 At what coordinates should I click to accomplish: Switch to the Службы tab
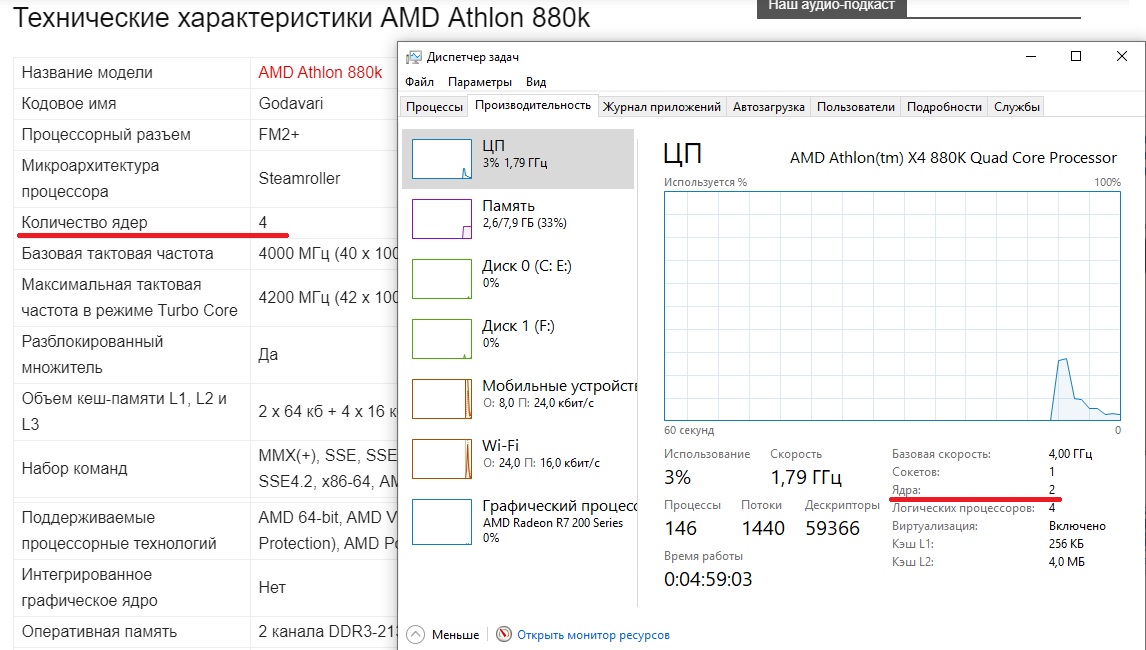click(x=1017, y=107)
